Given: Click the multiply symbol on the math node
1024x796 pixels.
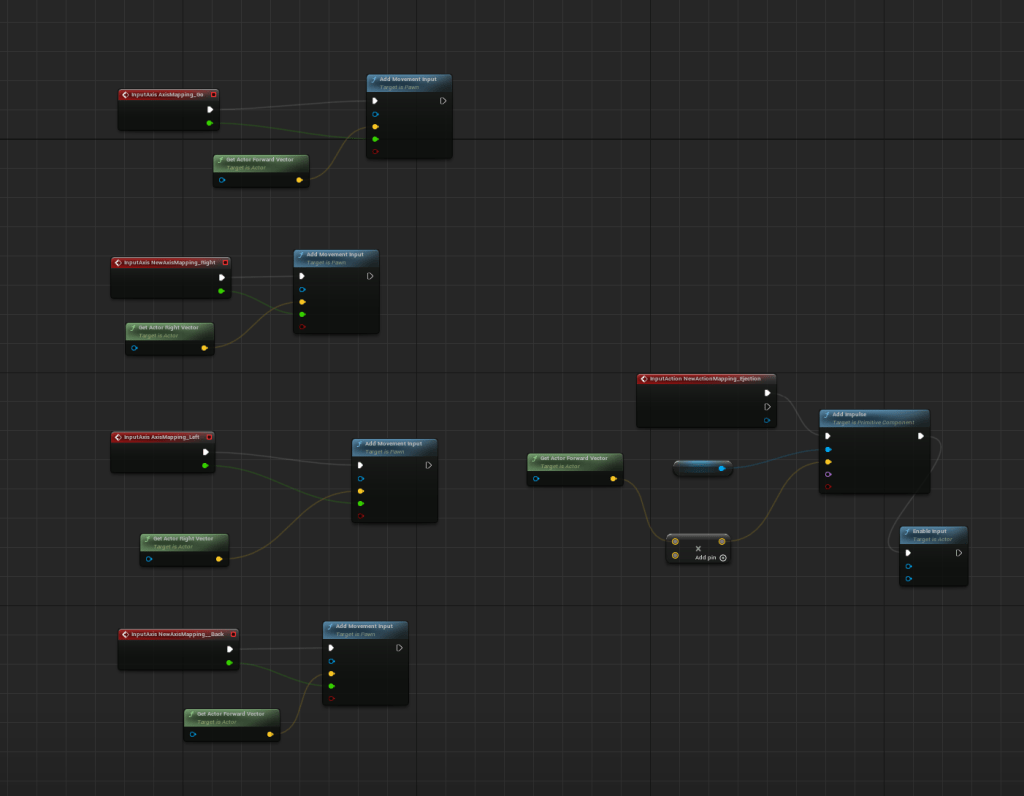Looking at the screenshot, I should click(698, 547).
